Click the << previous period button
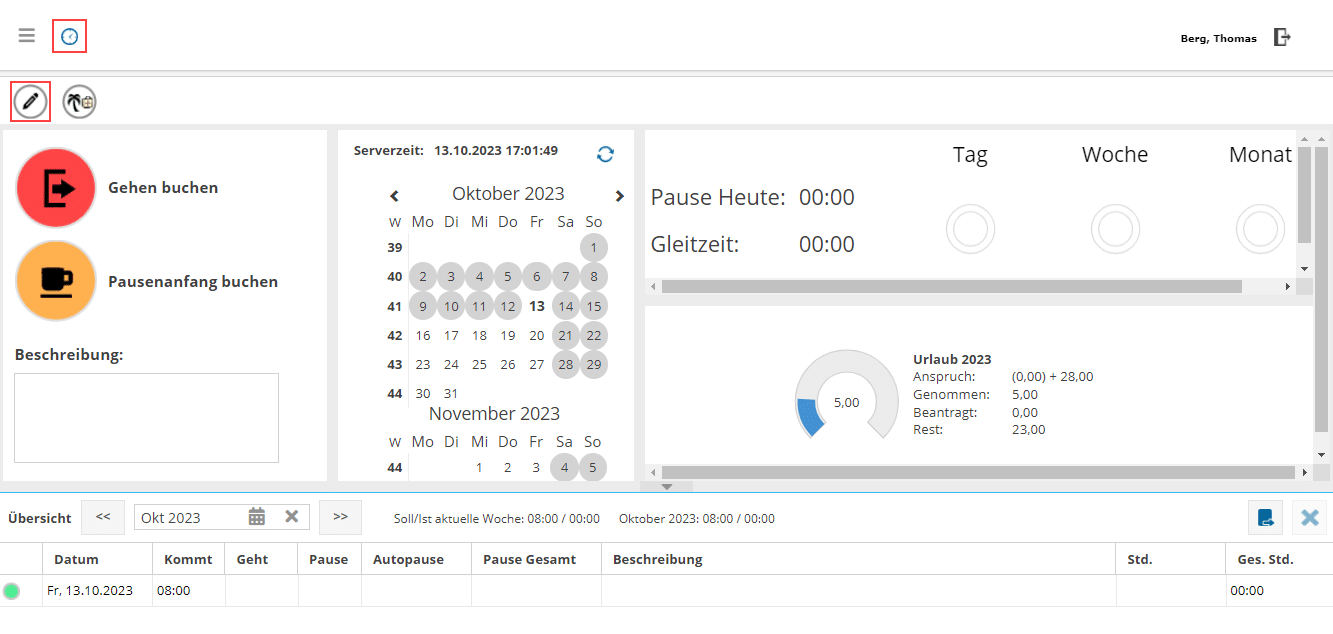 click(x=103, y=517)
